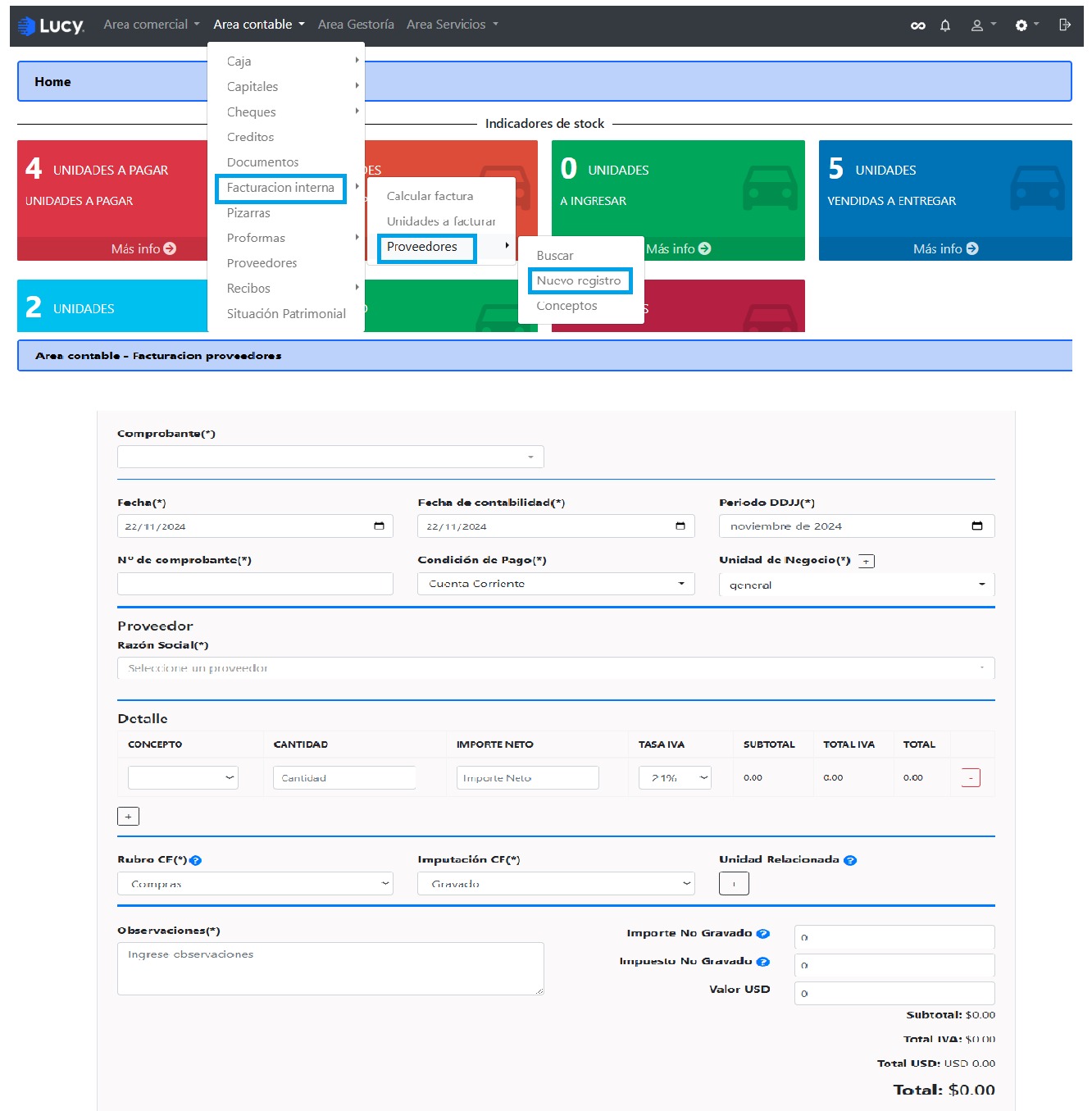Focus the Cantidad input field
Image resolution: width=1092 pixels, height=1111 pixels.
(344, 777)
